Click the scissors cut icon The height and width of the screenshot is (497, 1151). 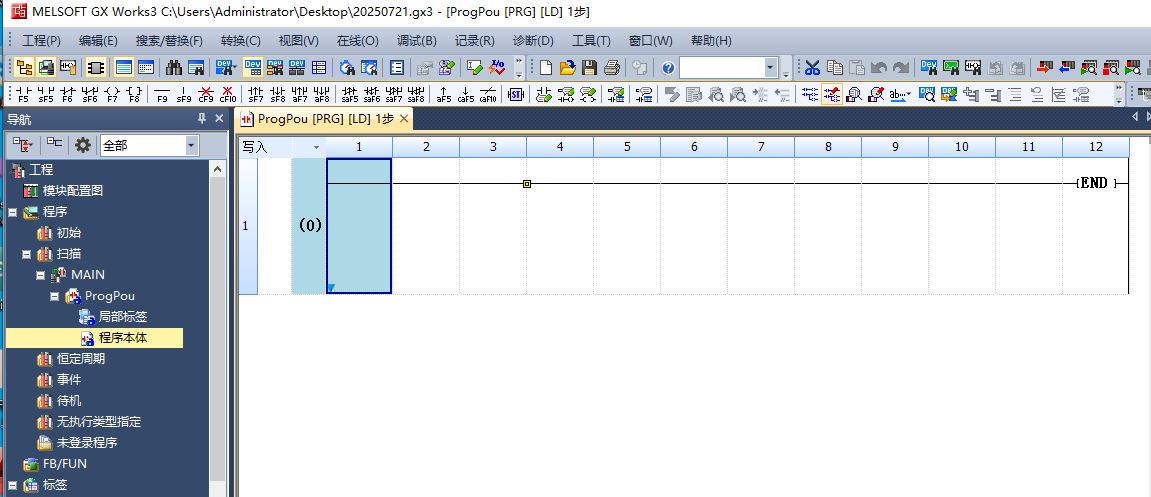click(812, 68)
